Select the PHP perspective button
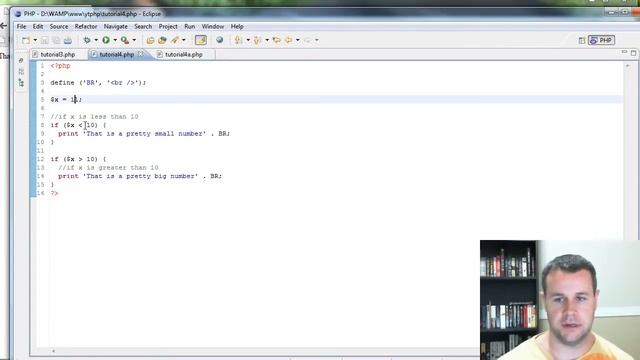640x360 pixels. 601,40
